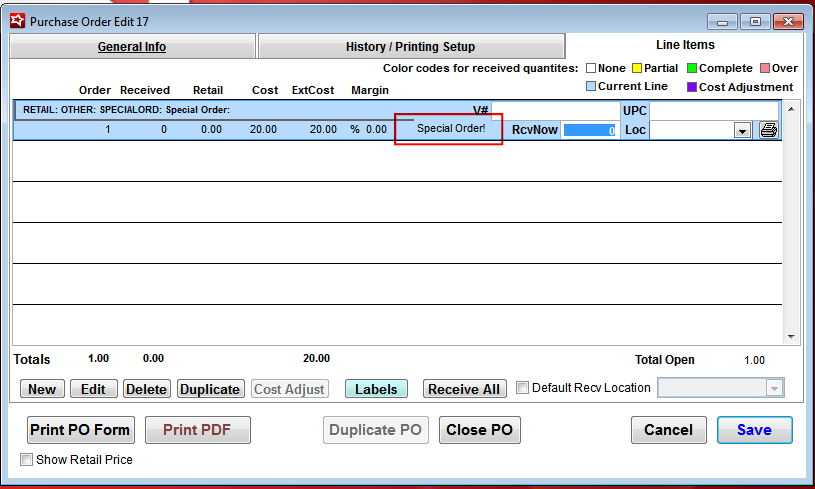Click the Cost value 20.00 in line
The image size is (815, 489).
point(263,129)
